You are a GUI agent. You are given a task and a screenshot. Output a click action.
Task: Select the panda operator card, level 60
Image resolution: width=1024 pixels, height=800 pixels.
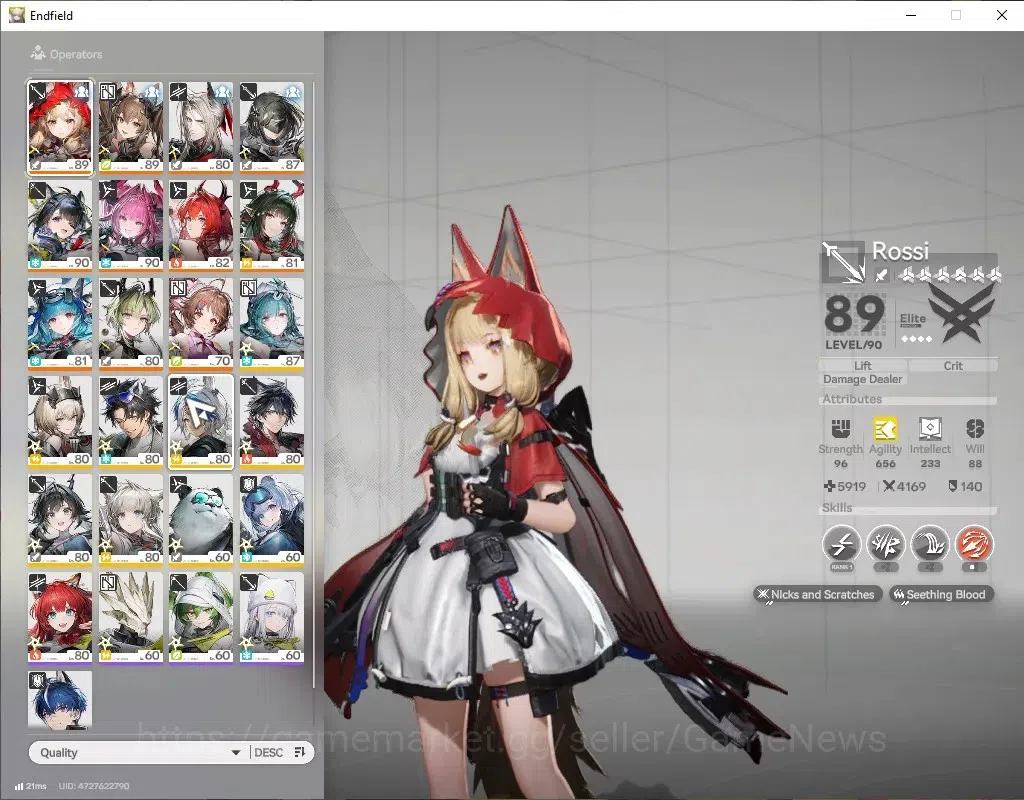[x=201, y=520]
